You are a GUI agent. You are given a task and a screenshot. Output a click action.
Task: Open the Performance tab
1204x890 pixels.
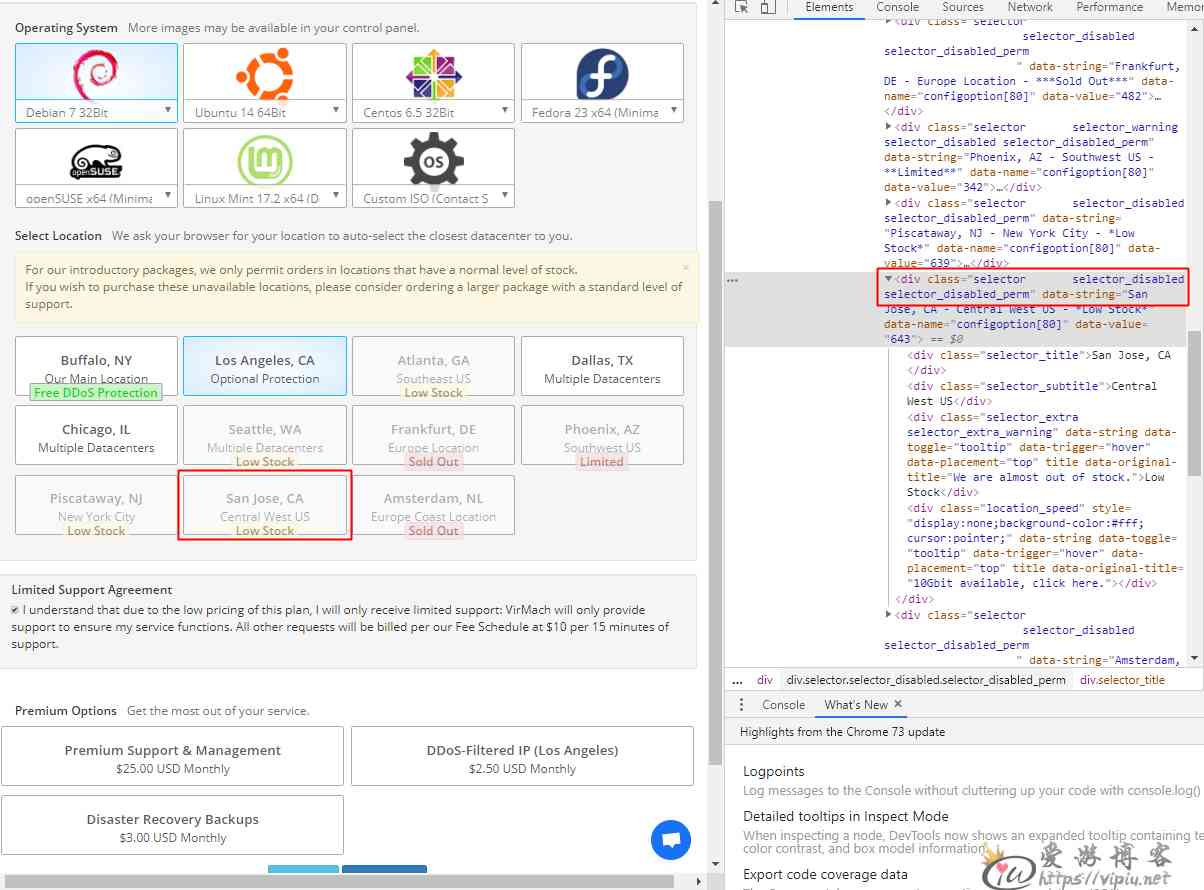click(x=1110, y=7)
